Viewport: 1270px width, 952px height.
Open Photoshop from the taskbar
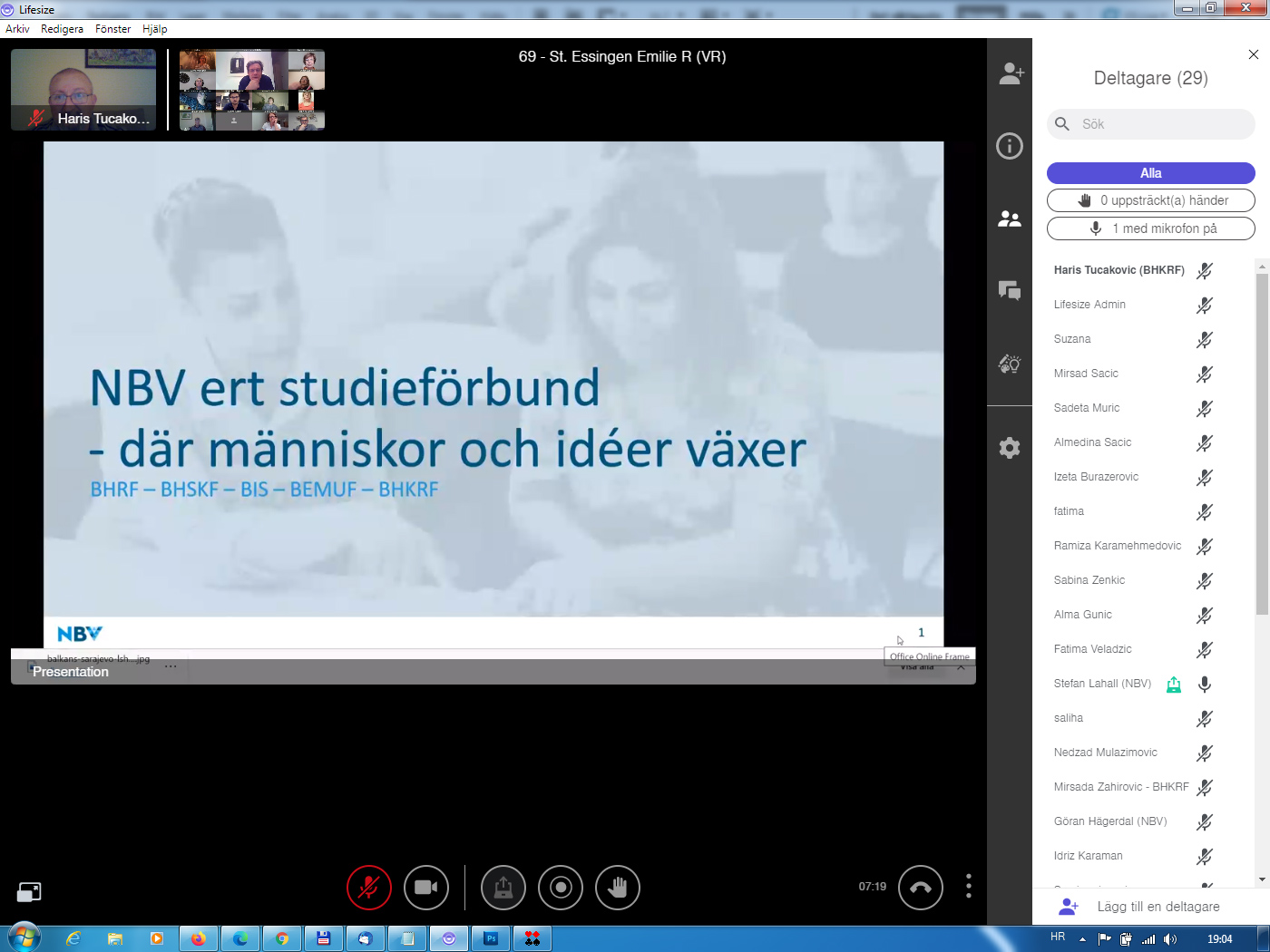(x=491, y=938)
